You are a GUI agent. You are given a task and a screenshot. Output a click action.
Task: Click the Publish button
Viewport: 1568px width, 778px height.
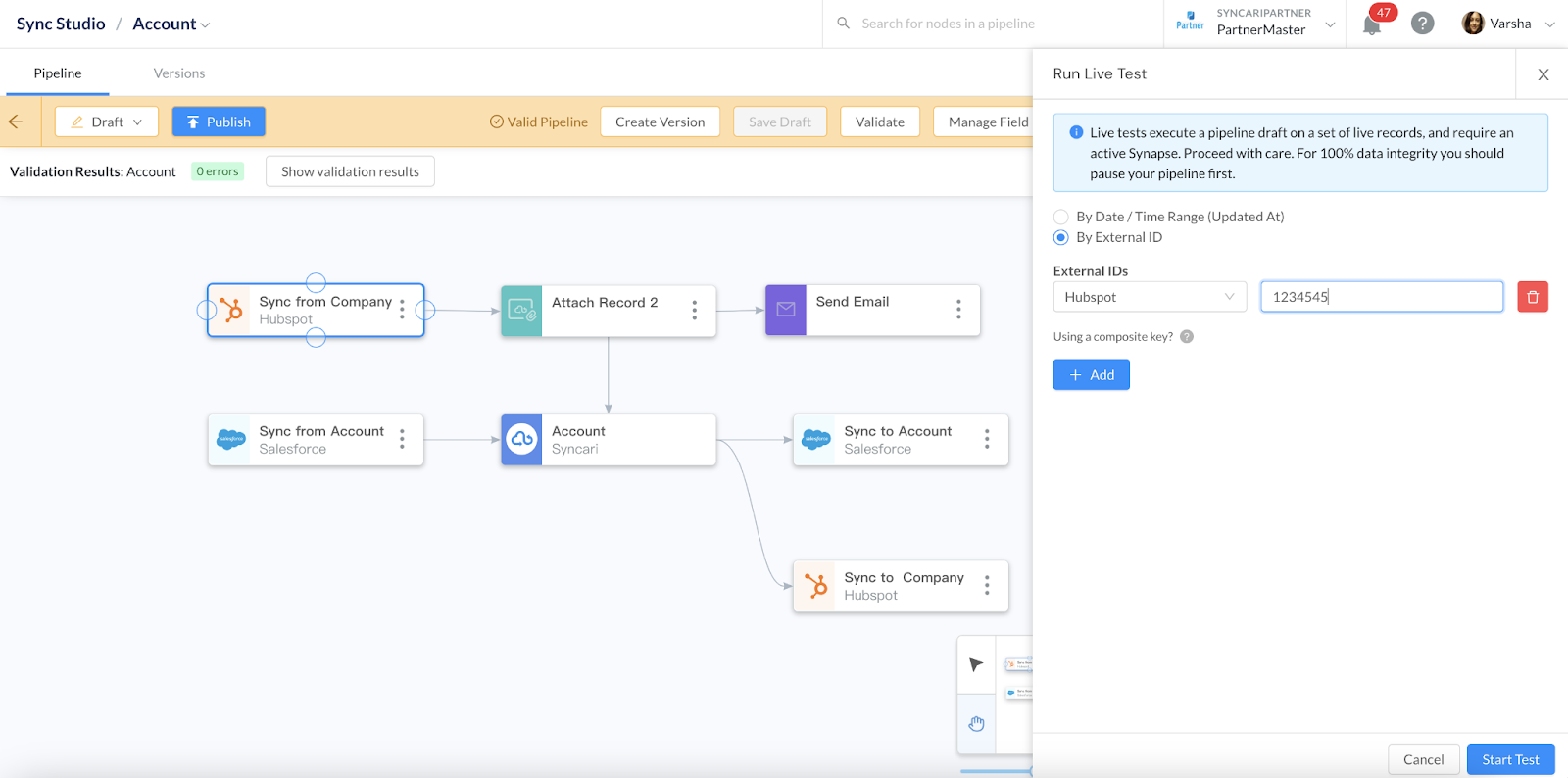219,122
